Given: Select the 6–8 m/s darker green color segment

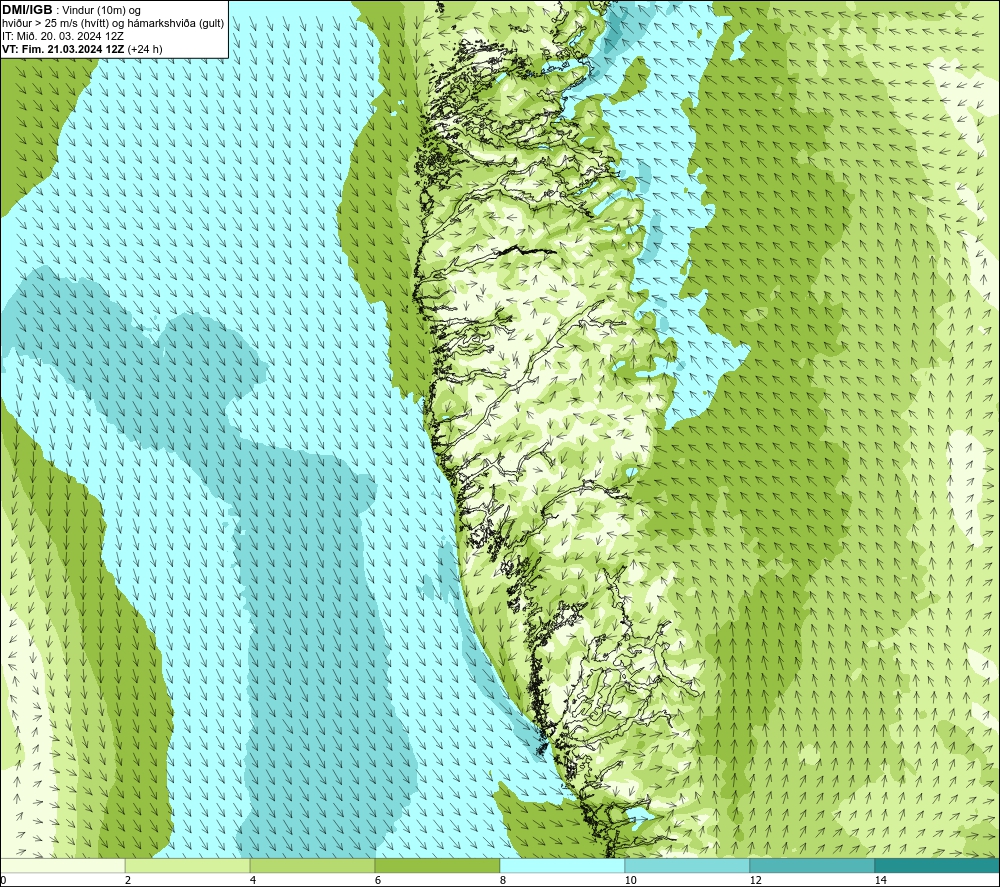Looking at the screenshot, I should click(x=438, y=865).
